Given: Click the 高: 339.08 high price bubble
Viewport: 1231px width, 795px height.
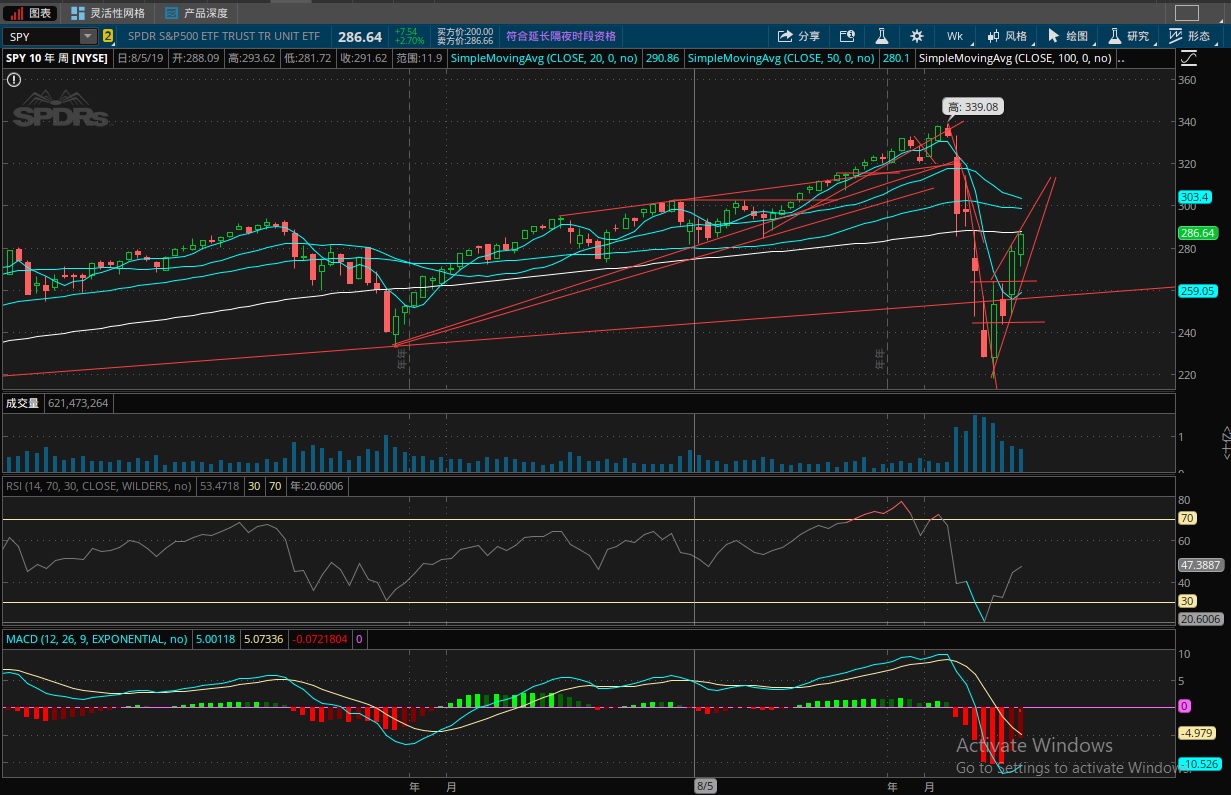Looking at the screenshot, I should [x=973, y=106].
